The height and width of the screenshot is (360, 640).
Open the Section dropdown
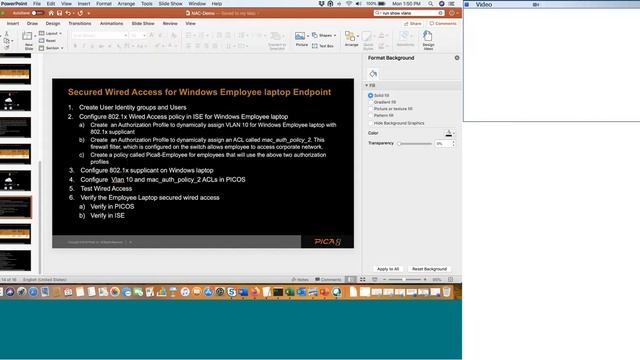point(51,48)
